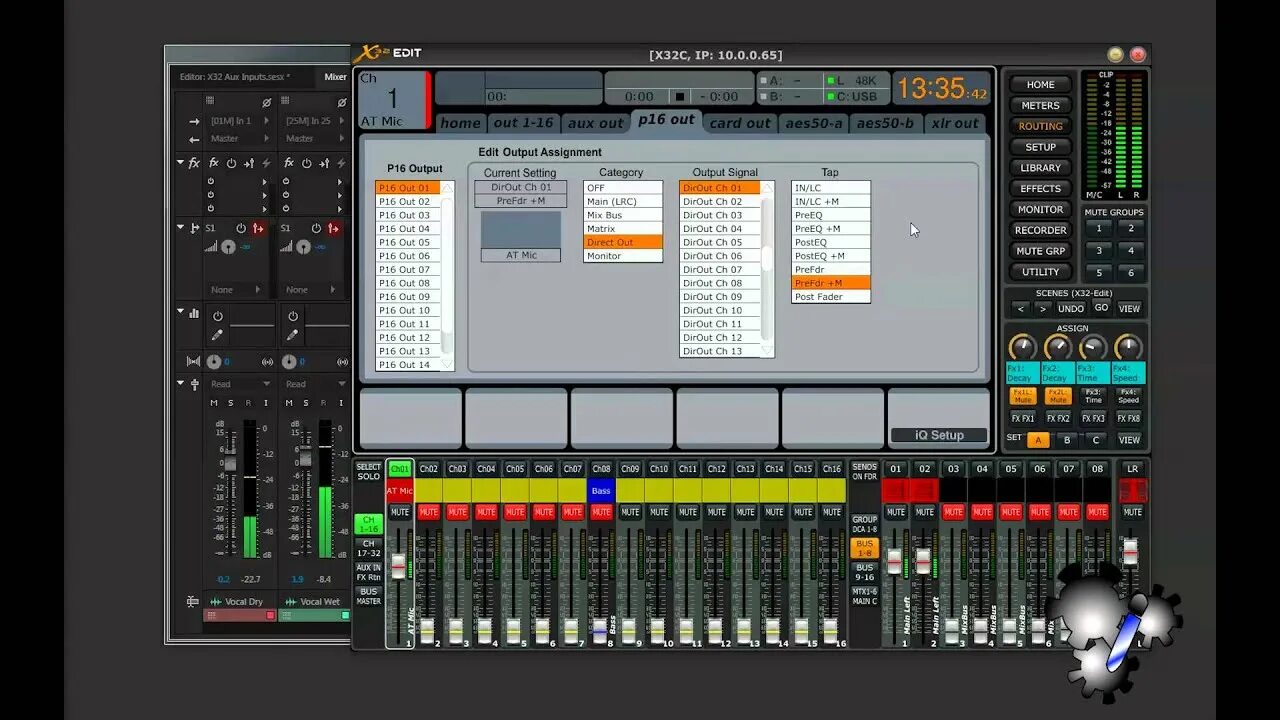Click previous scene arrow button
Image resolution: width=1280 pixels, height=720 pixels.
1020,308
